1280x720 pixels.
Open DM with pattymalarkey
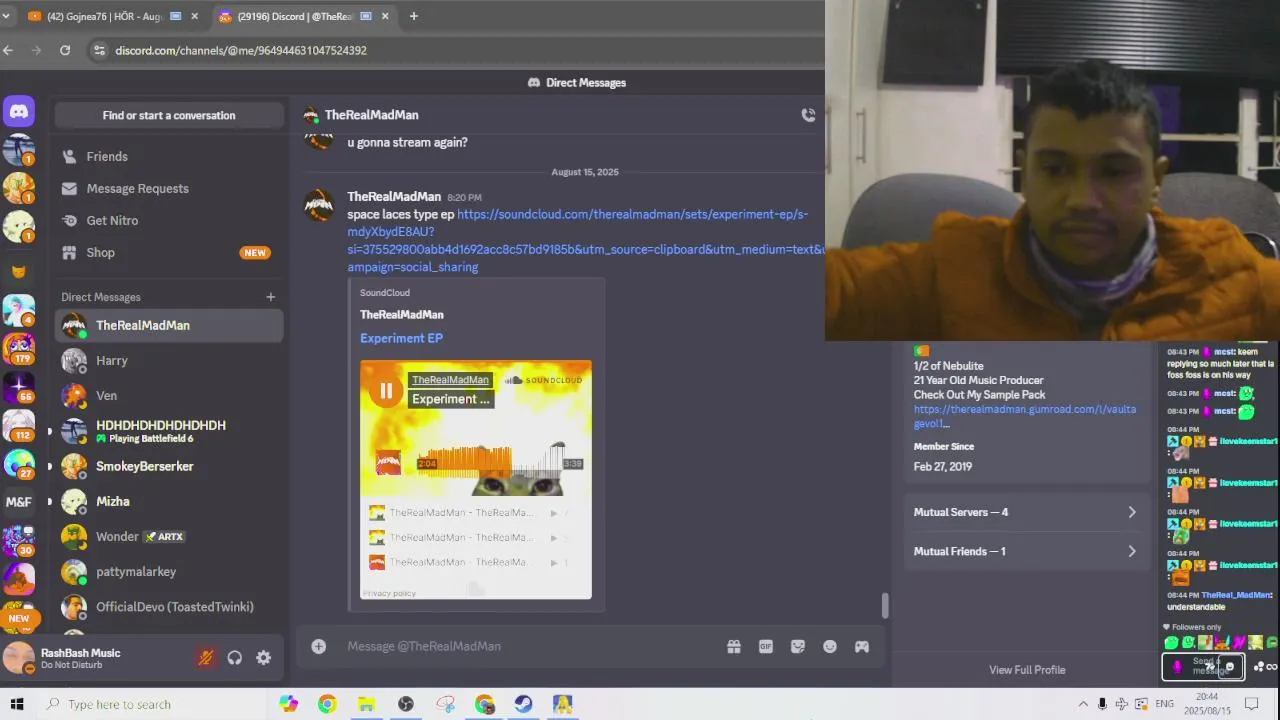click(x=168, y=572)
